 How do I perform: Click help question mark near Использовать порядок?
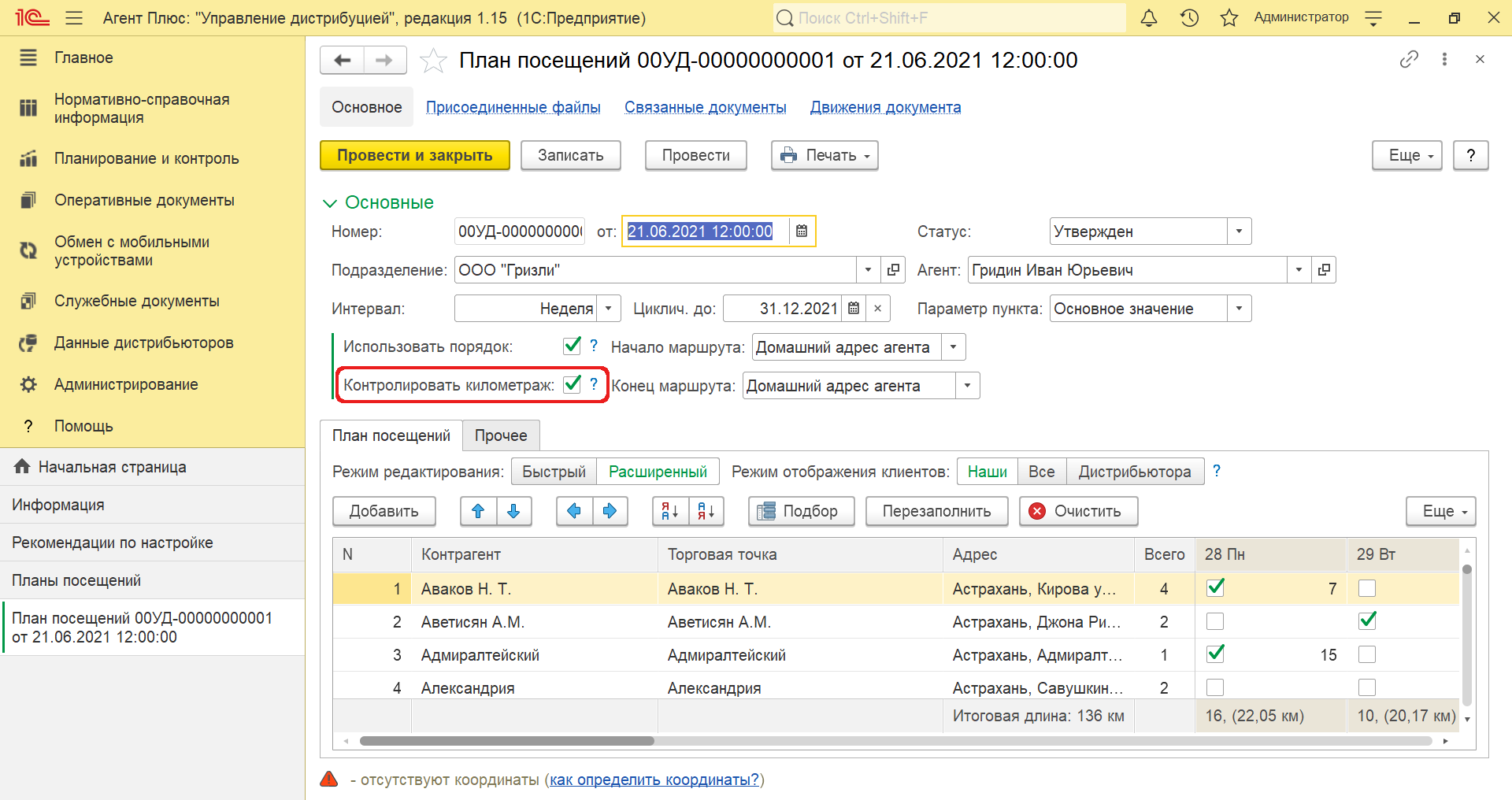[x=594, y=346]
